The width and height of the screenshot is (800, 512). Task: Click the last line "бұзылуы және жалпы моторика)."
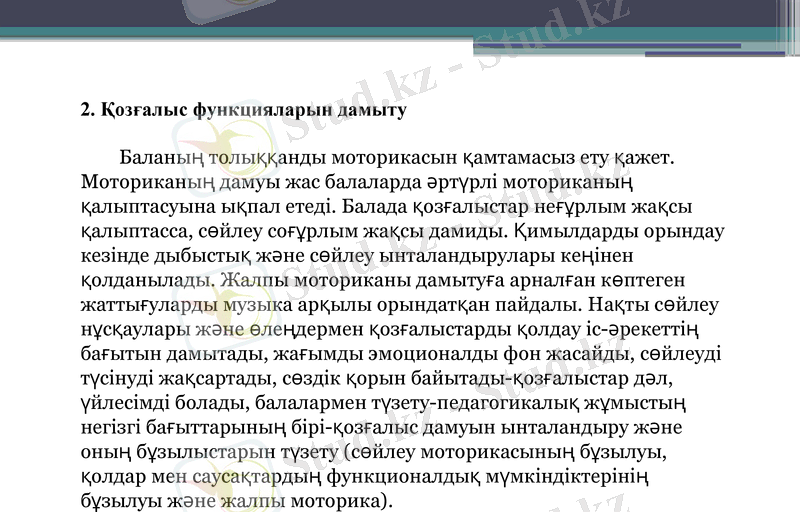[237, 500]
